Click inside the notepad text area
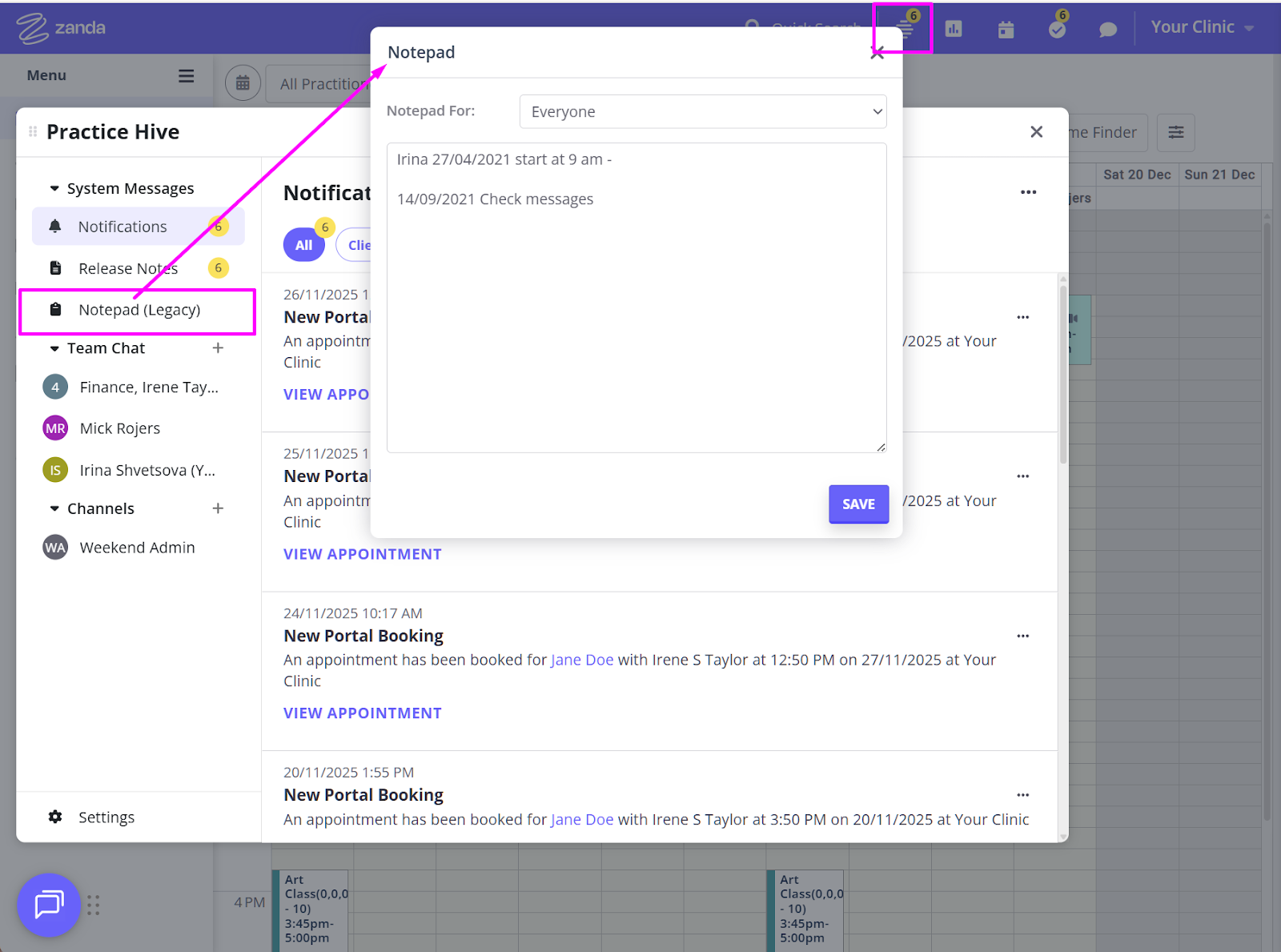Viewport: 1281px width, 952px height. click(636, 320)
